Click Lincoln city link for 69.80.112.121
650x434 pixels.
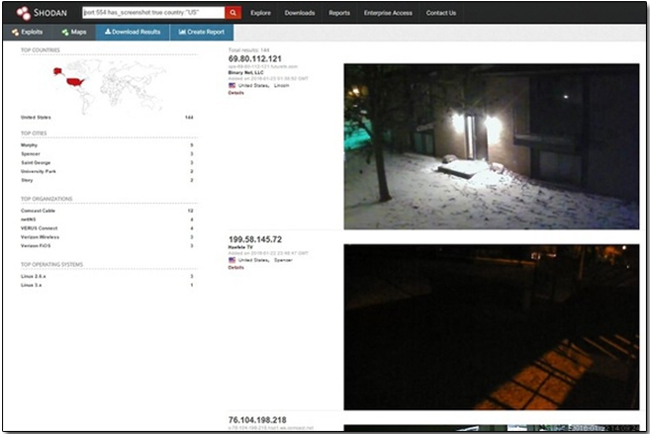[281, 85]
